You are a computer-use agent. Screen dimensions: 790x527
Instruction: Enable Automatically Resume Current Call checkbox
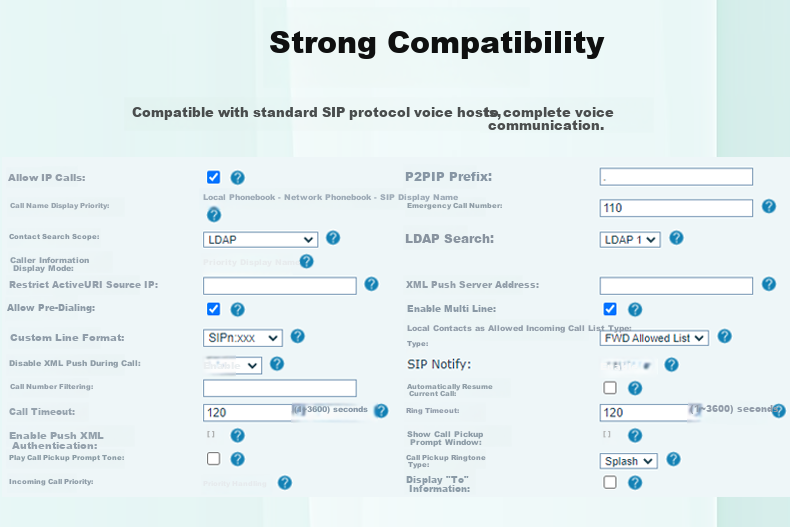610,387
